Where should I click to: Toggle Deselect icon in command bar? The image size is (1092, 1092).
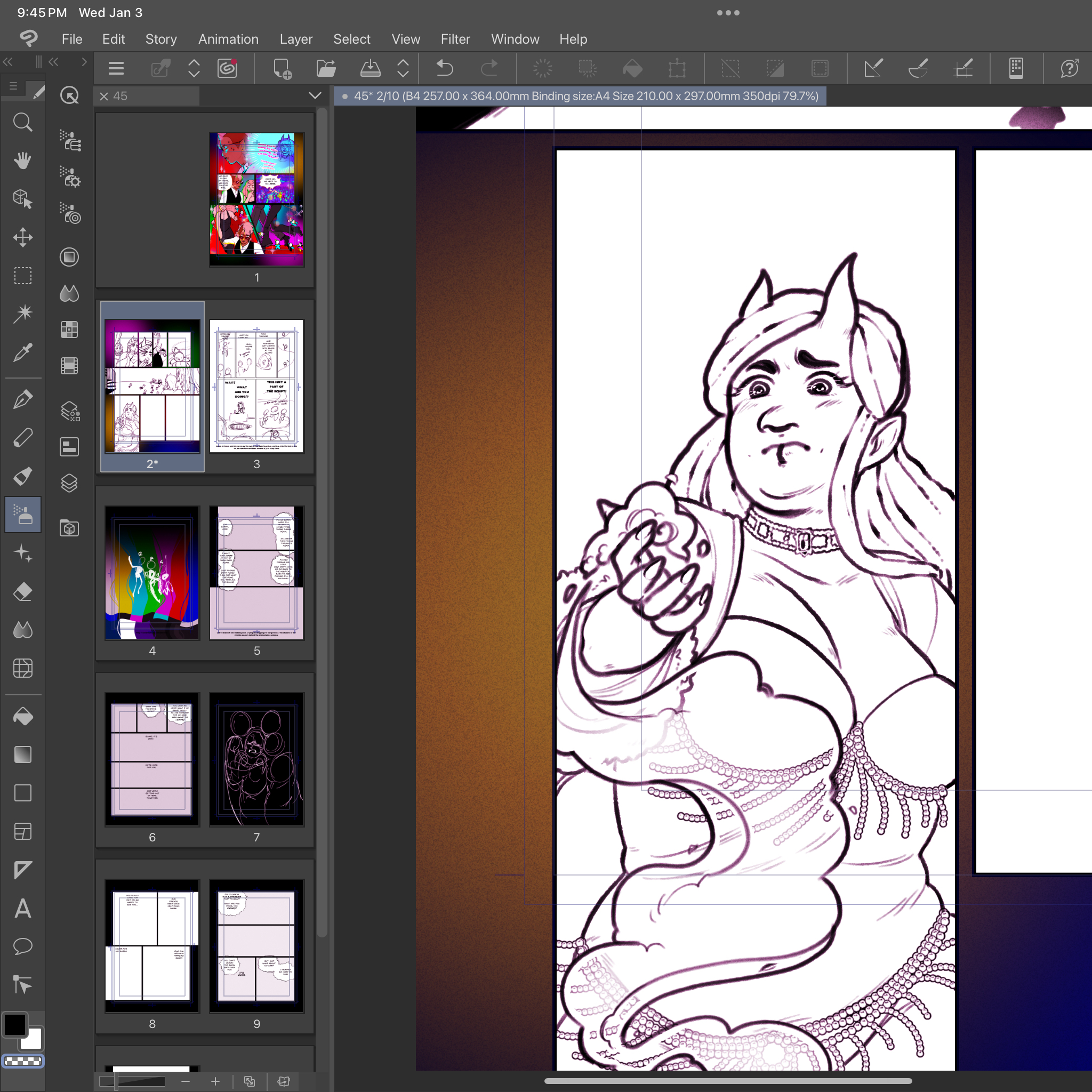click(x=730, y=68)
